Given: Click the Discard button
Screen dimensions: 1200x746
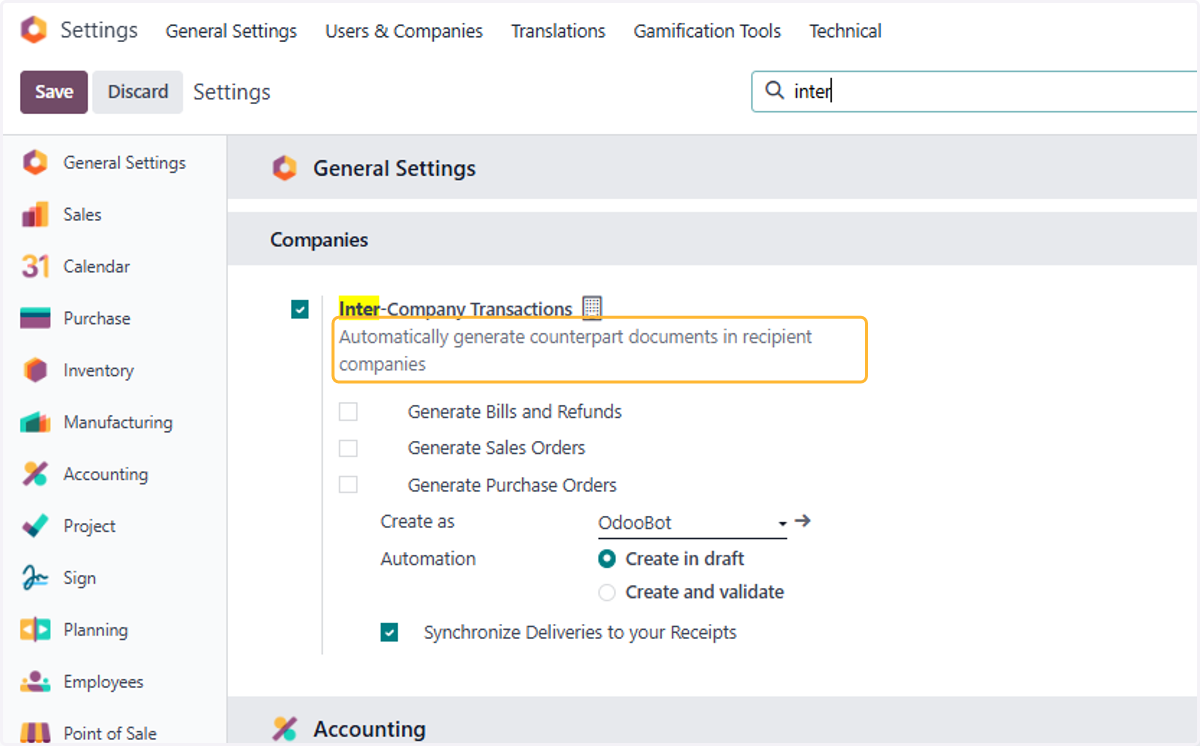Looking at the screenshot, I should point(138,92).
